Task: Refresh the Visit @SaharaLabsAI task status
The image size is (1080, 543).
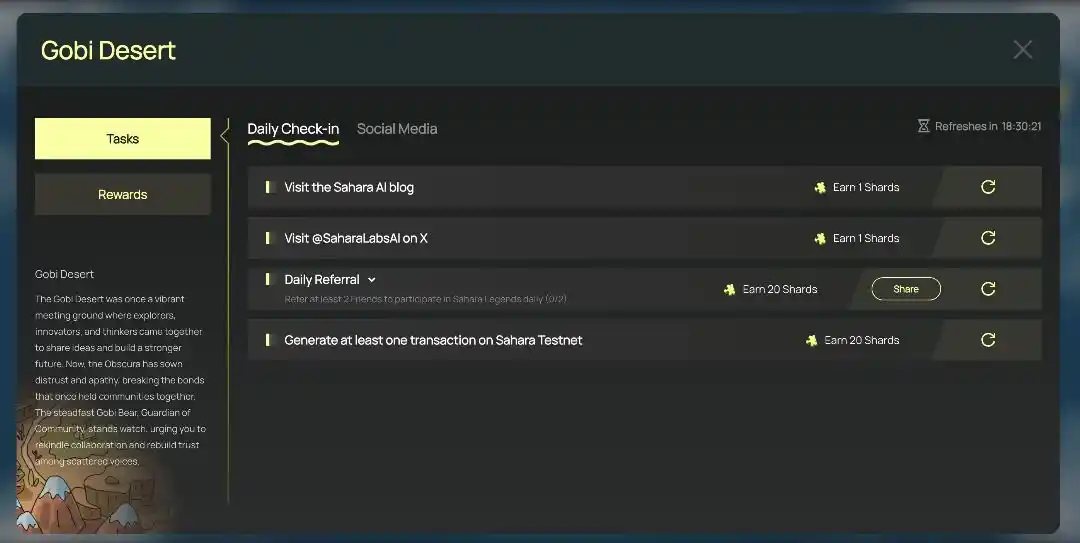Action: click(988, 238)
